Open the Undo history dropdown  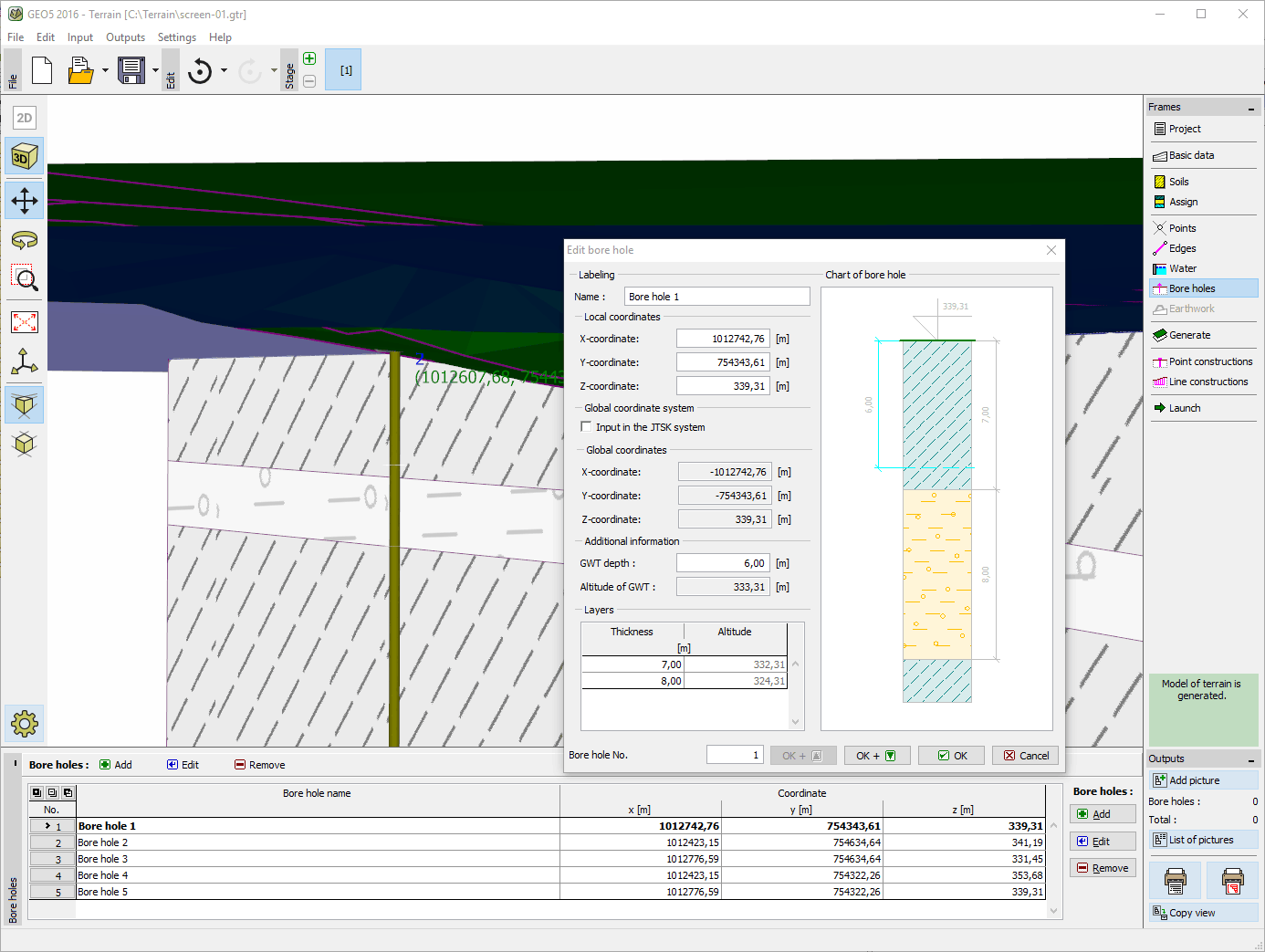tap(223, 69)
